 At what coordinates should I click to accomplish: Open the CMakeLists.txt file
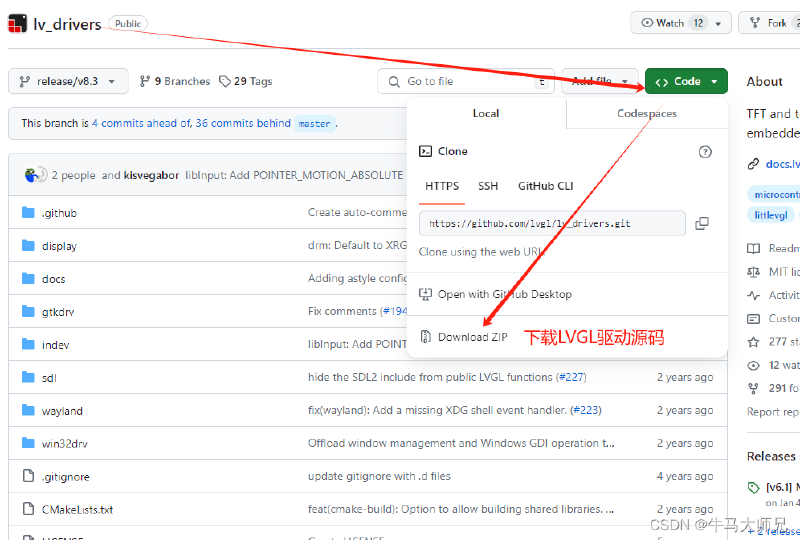[78, 509]
